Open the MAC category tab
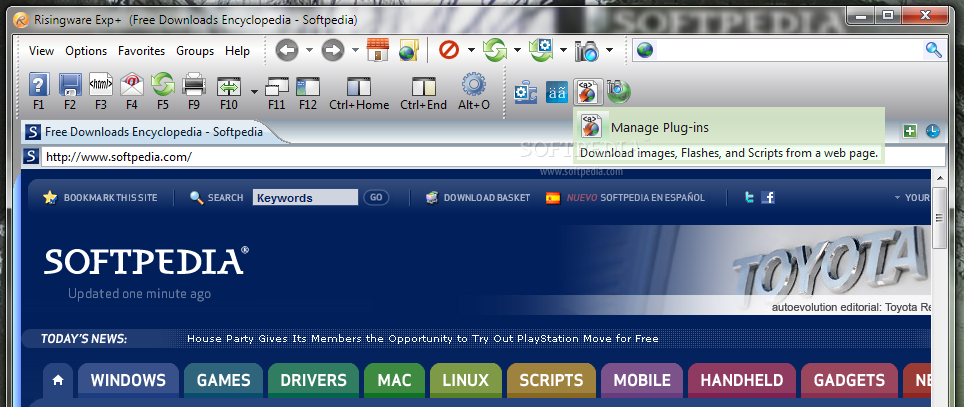Screen dimensions: 964x407 coord(394,381)
